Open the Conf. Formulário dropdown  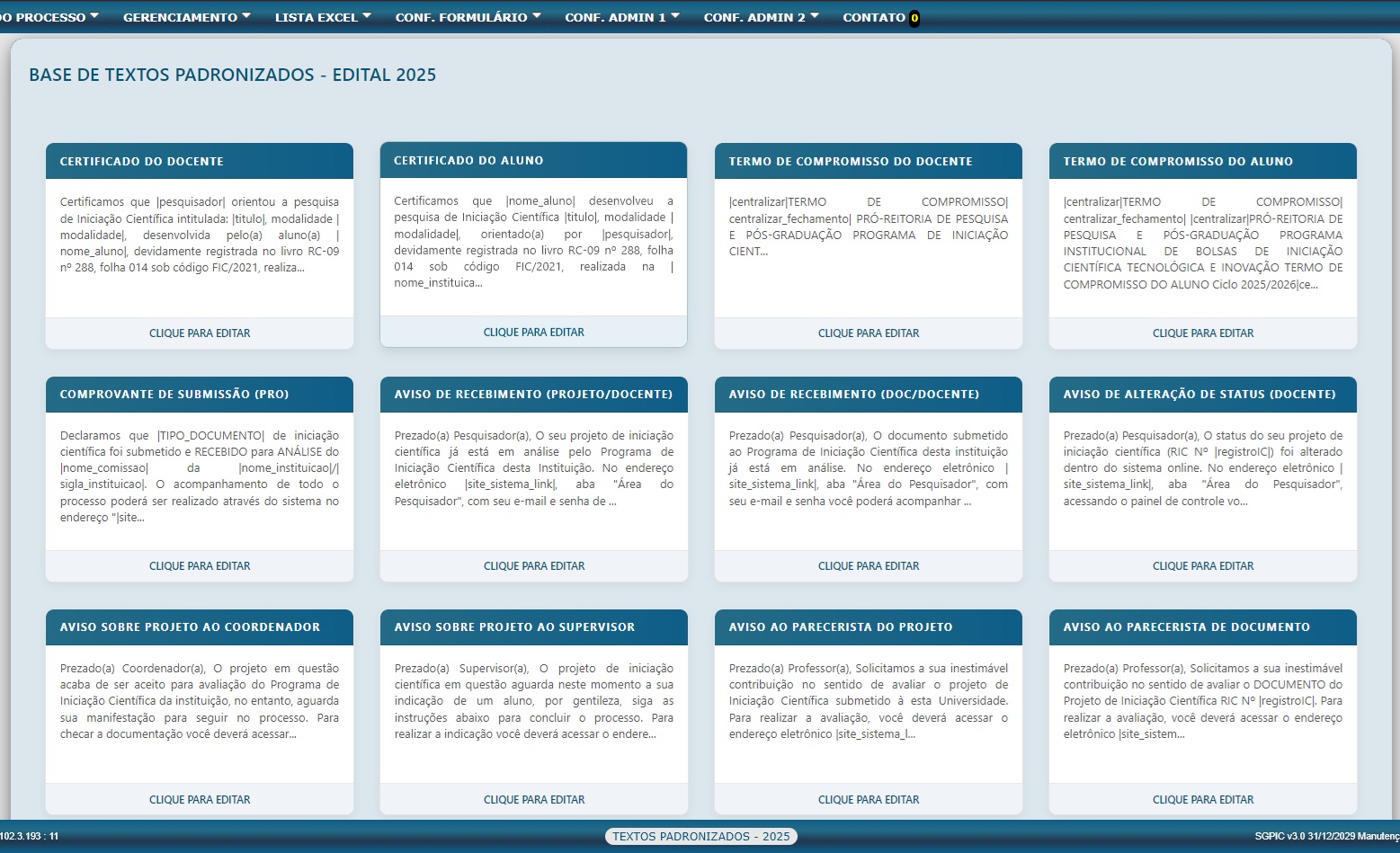click(x=468, y=17)
